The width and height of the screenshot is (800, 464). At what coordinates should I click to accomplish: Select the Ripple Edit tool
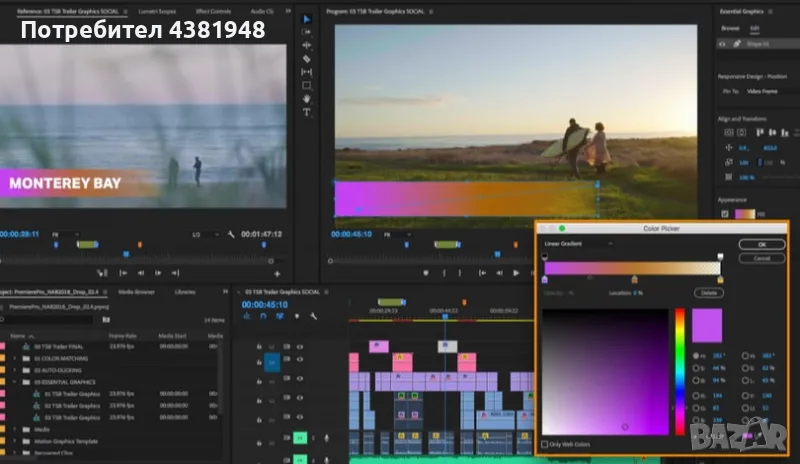pos(306,45)
